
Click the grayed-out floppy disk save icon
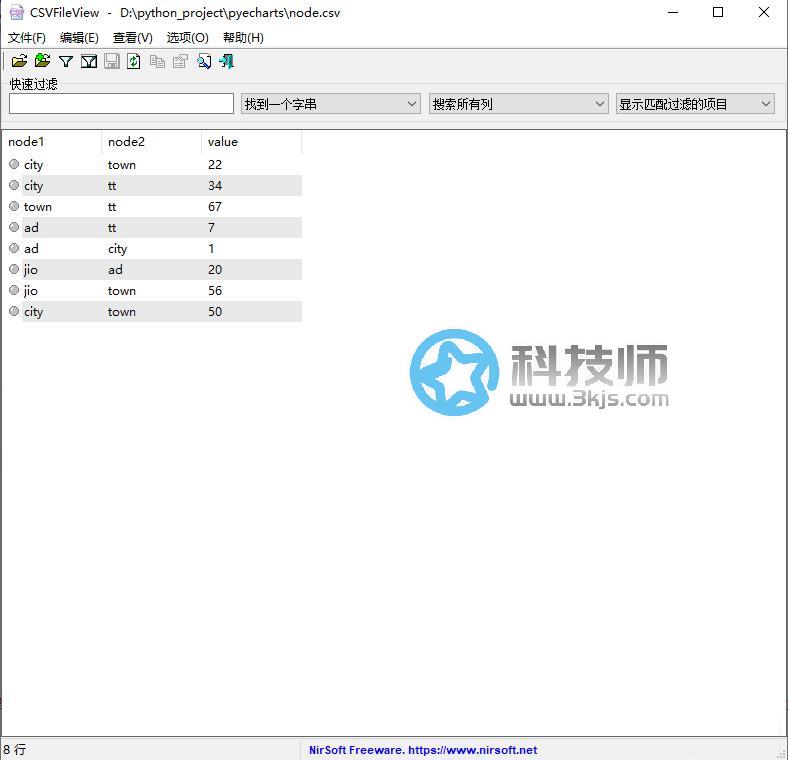coord(112,61)
